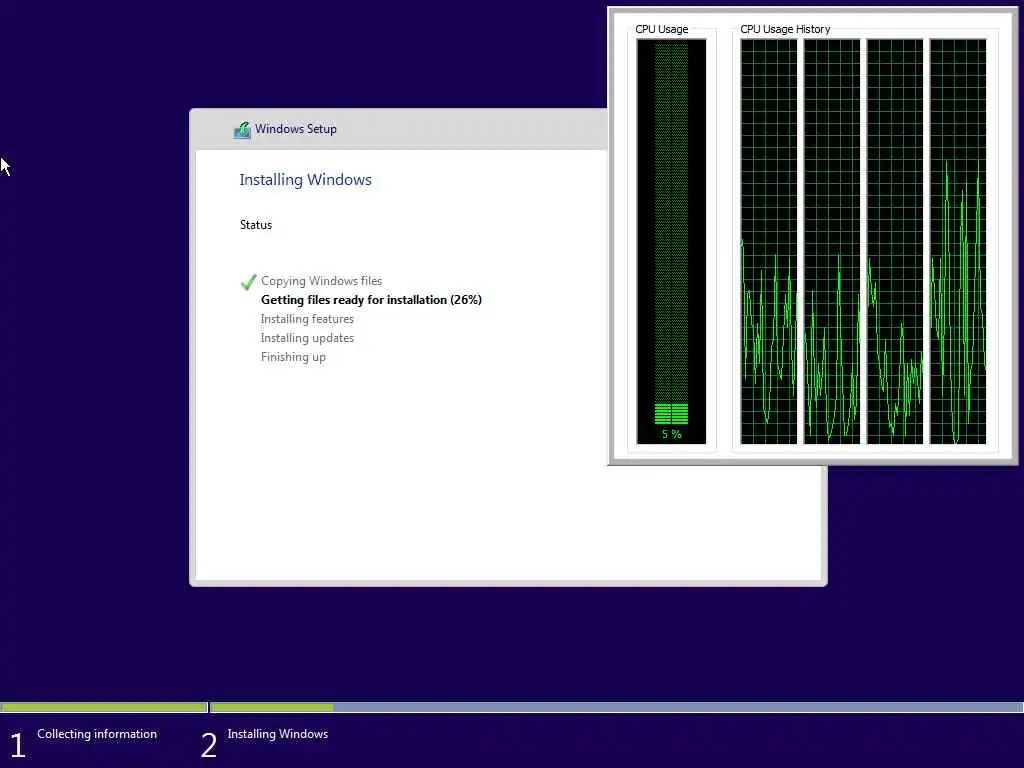Click 'Getting files ready for installation (26%)'

pyautogui.click(x=371, y=300)
